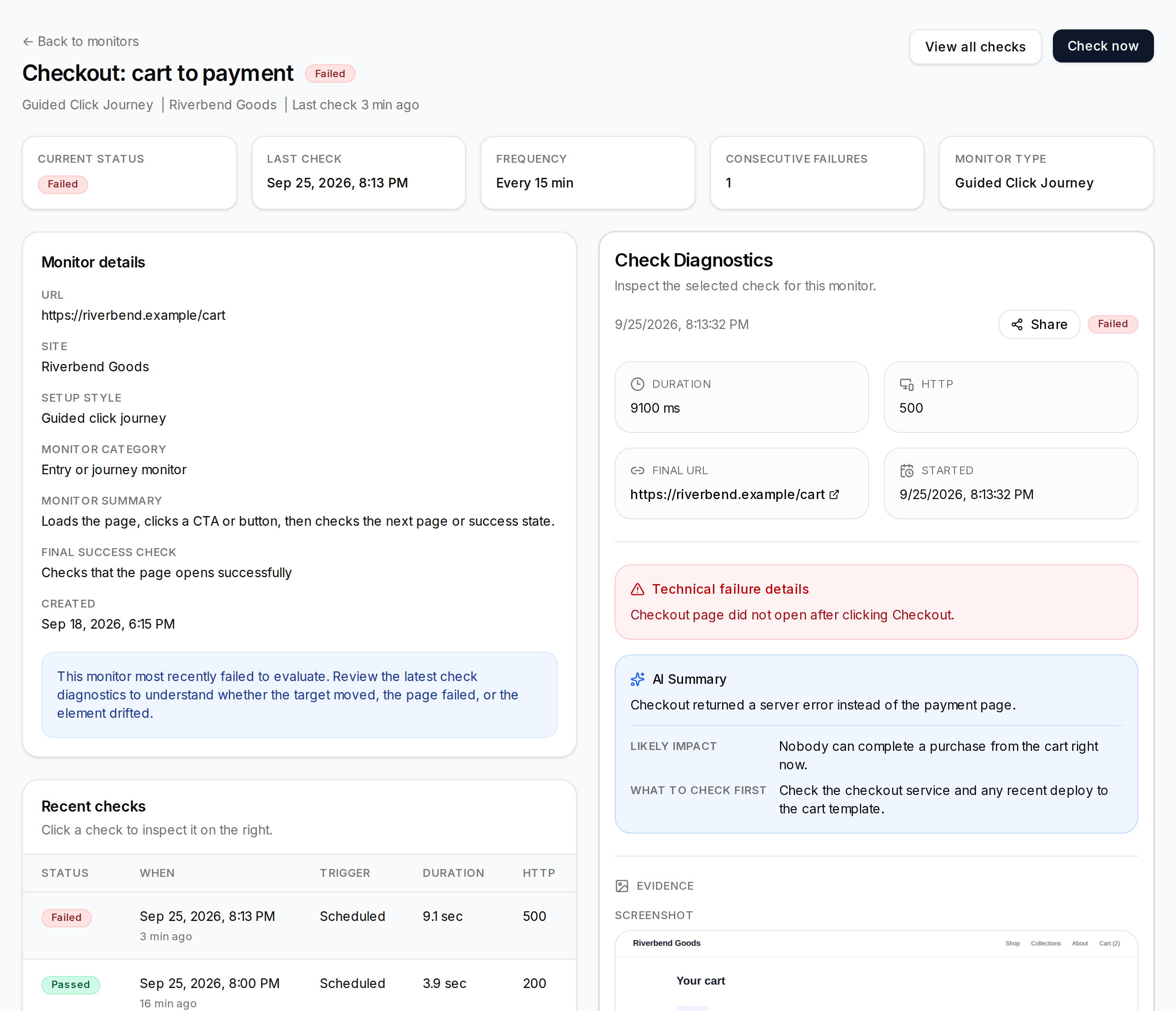Click the Guided Click Journey monitor type value
Image resolution: width=1176 pixels, height=1011 pixels.
coord(1024,183)
